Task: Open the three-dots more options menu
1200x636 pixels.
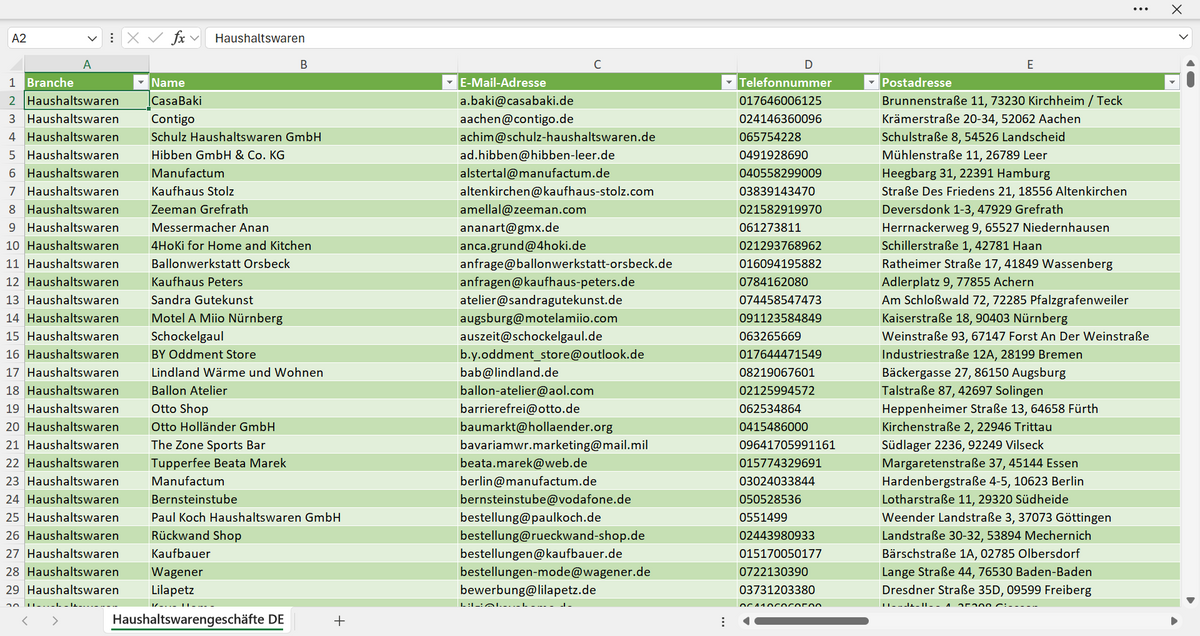Action: tap(1141, 9)
